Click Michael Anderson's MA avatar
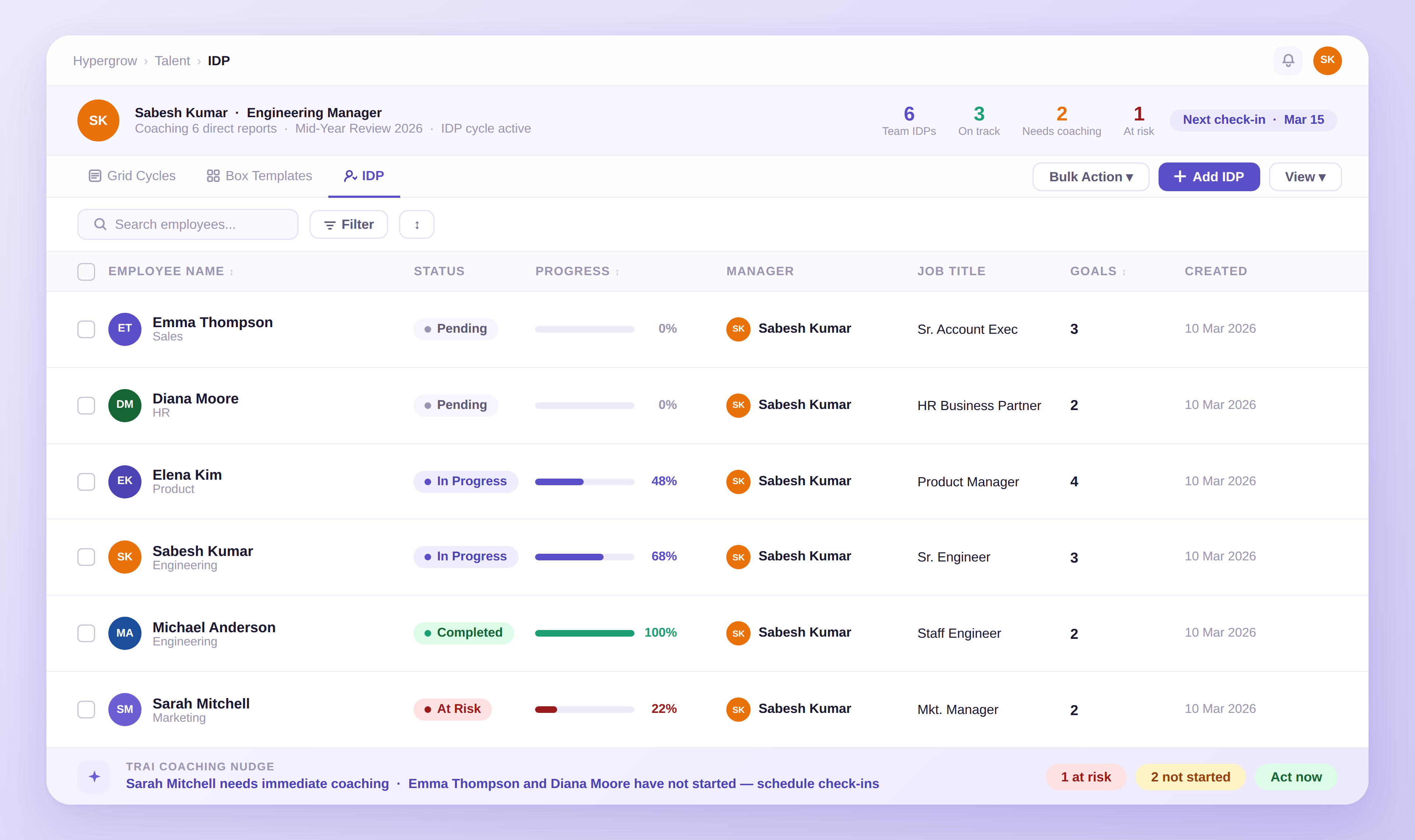The width and height of the screenshot is (1415, 840). (x=125, y=633)
